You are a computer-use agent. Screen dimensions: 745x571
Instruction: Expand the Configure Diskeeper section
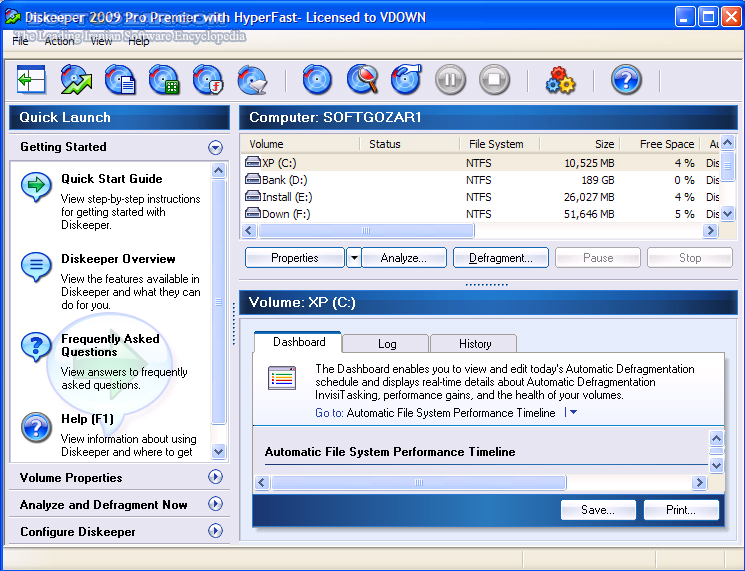[215, 531]
